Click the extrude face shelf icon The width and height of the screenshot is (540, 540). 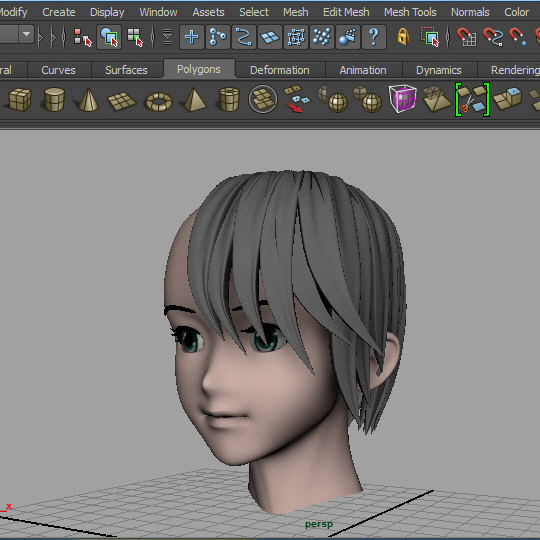[x=507, y=98]
